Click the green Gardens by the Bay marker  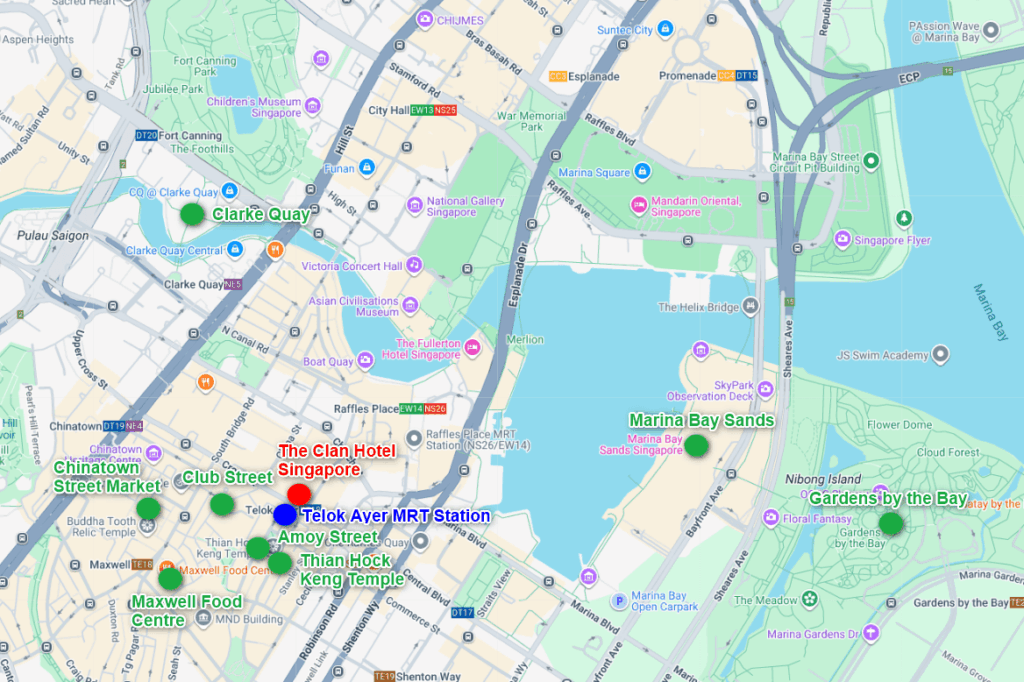(x=890, y=523)
